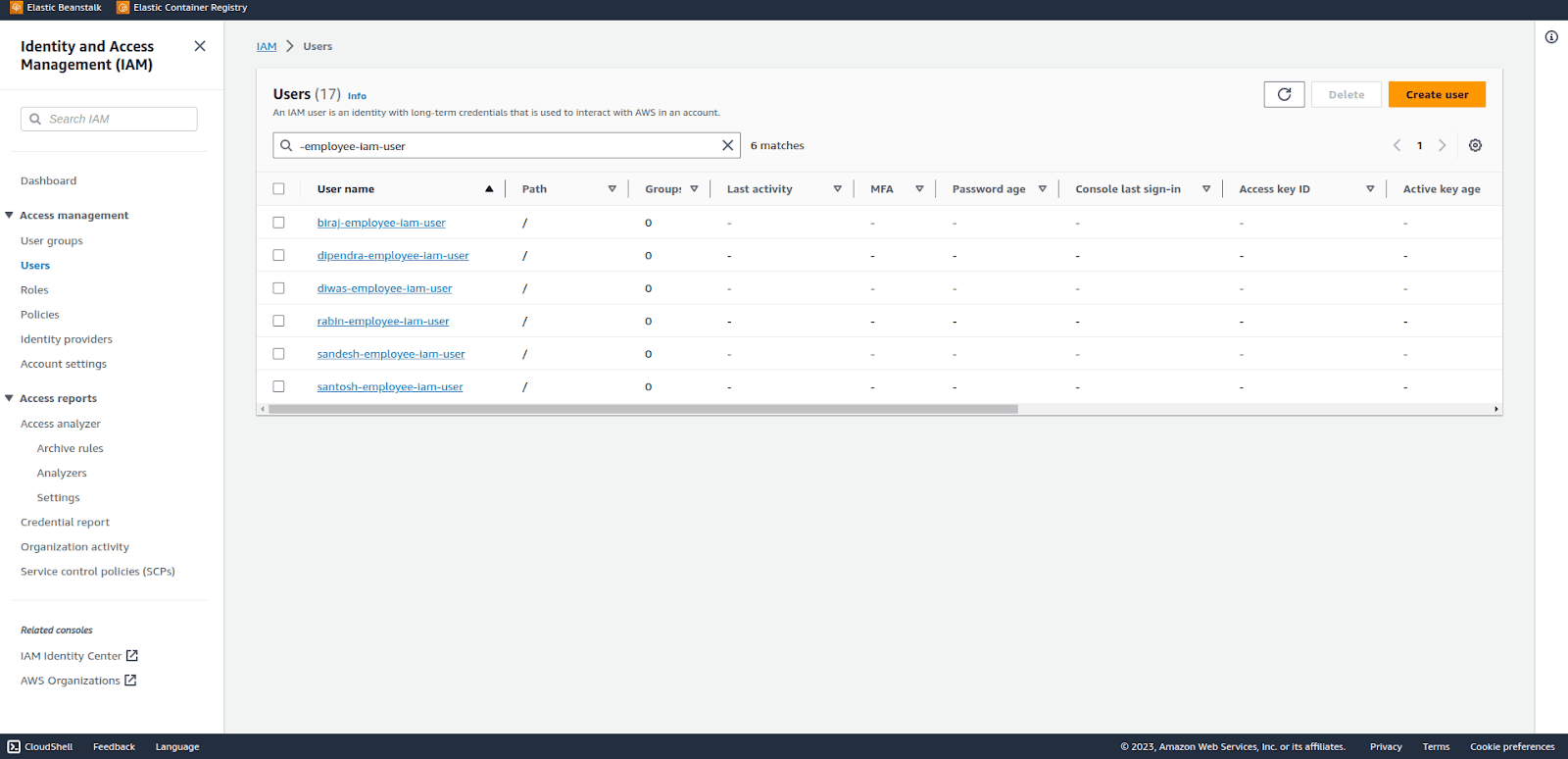Toggle select-all users checkbox
Viewport: 1568px width, 759px height.
(x=278, y=189)
